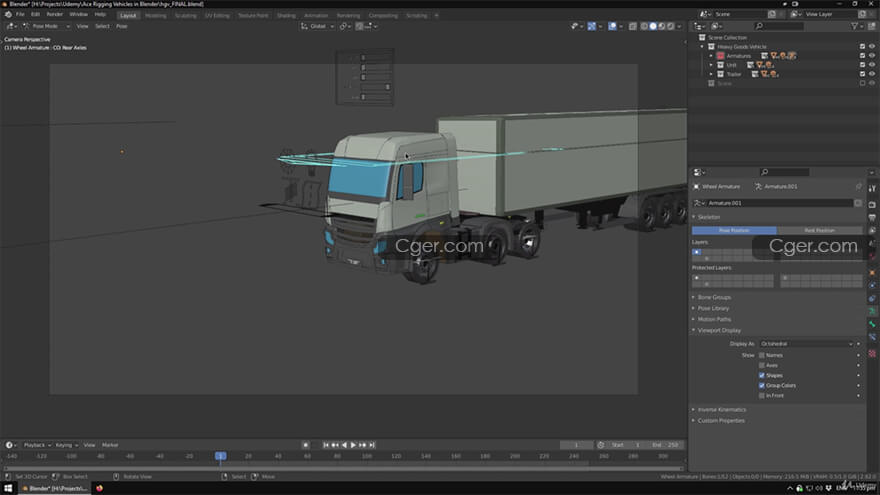Open the Render menu
880x495 pixels.
(x=54, y=14)
